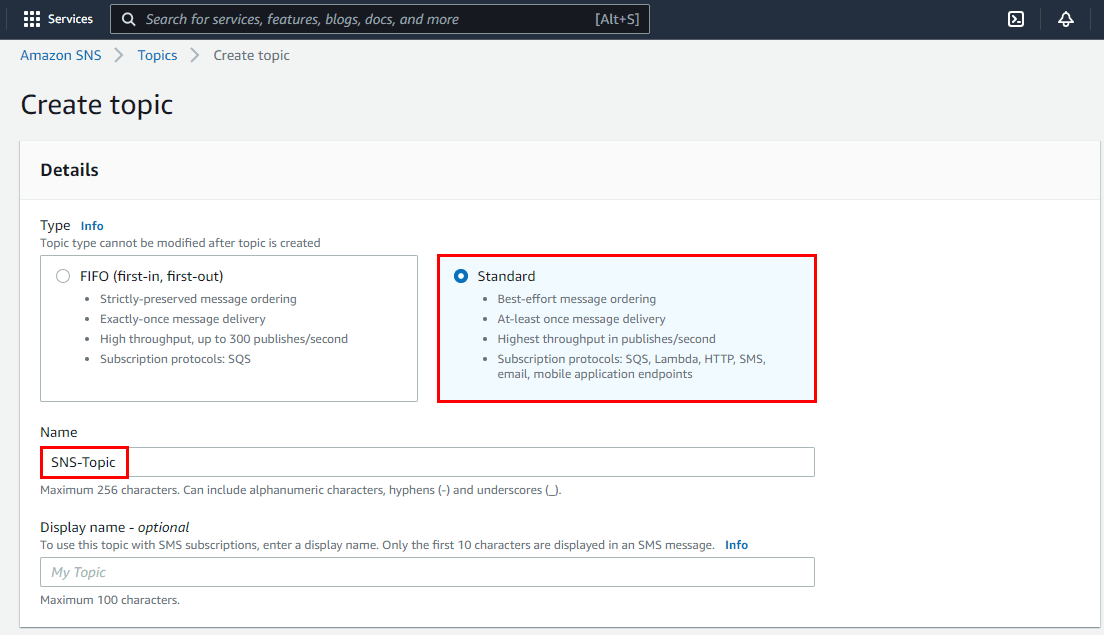Open the Info link for Display name
This screenshot has width=1104, height=635.
[736, 545]
